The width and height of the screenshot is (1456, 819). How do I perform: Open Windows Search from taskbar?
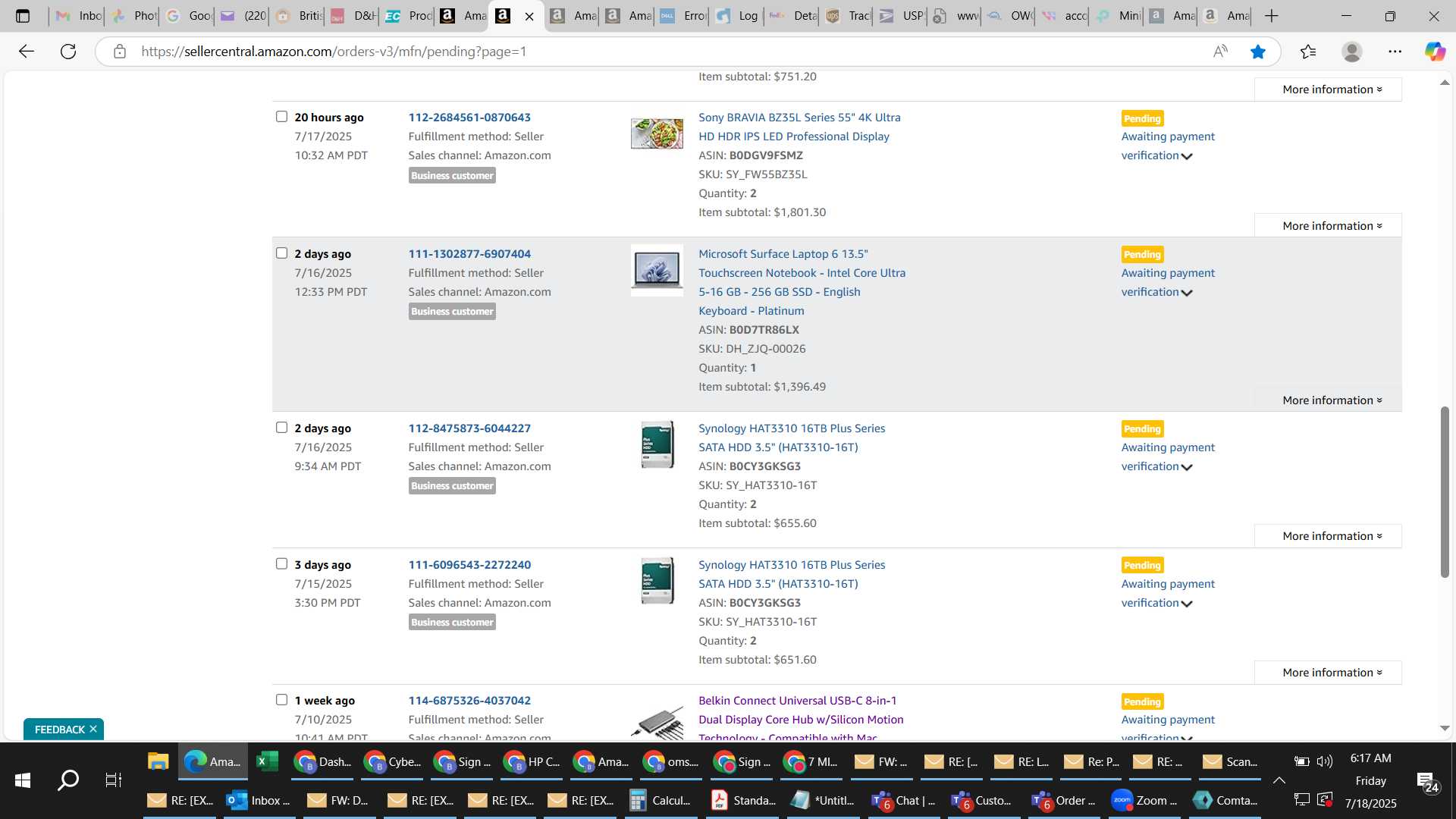click(x=68, y=780)
